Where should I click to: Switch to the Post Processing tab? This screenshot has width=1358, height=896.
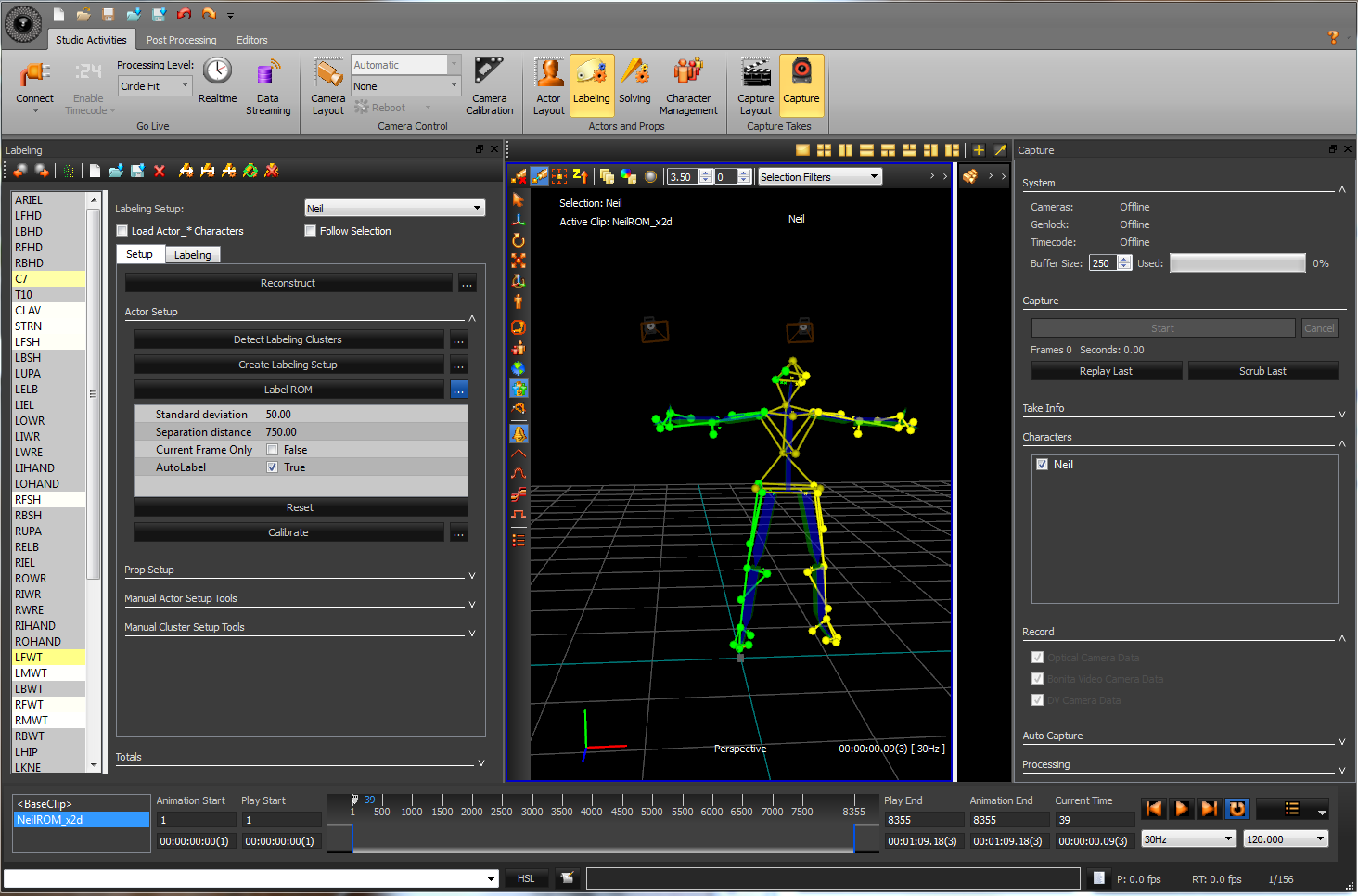(x=181, y=40)
